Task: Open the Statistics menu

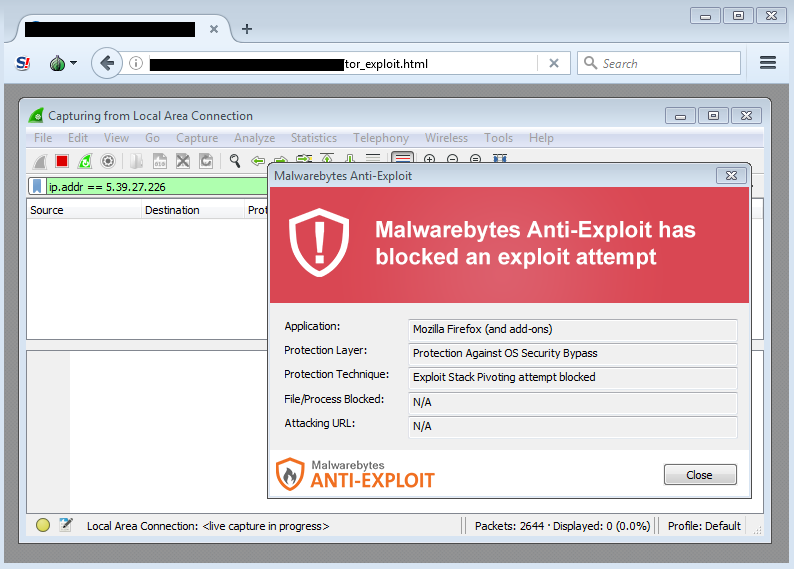Action: click(313, 138)
